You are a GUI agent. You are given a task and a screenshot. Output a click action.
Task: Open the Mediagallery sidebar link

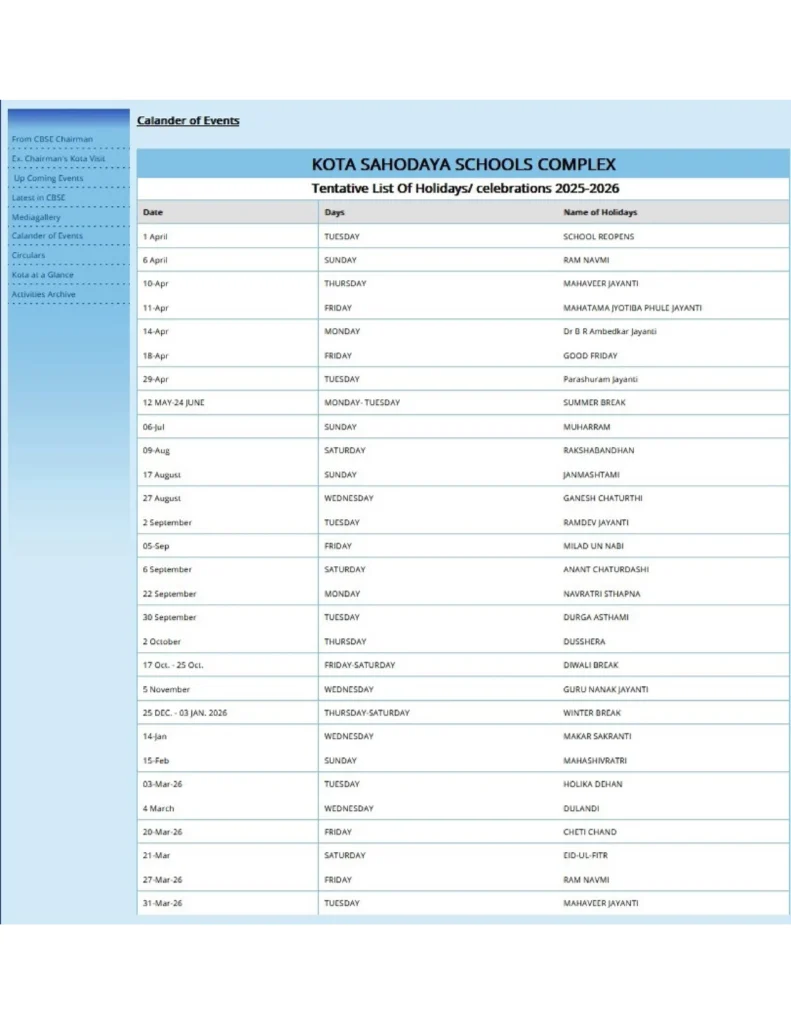36,217
